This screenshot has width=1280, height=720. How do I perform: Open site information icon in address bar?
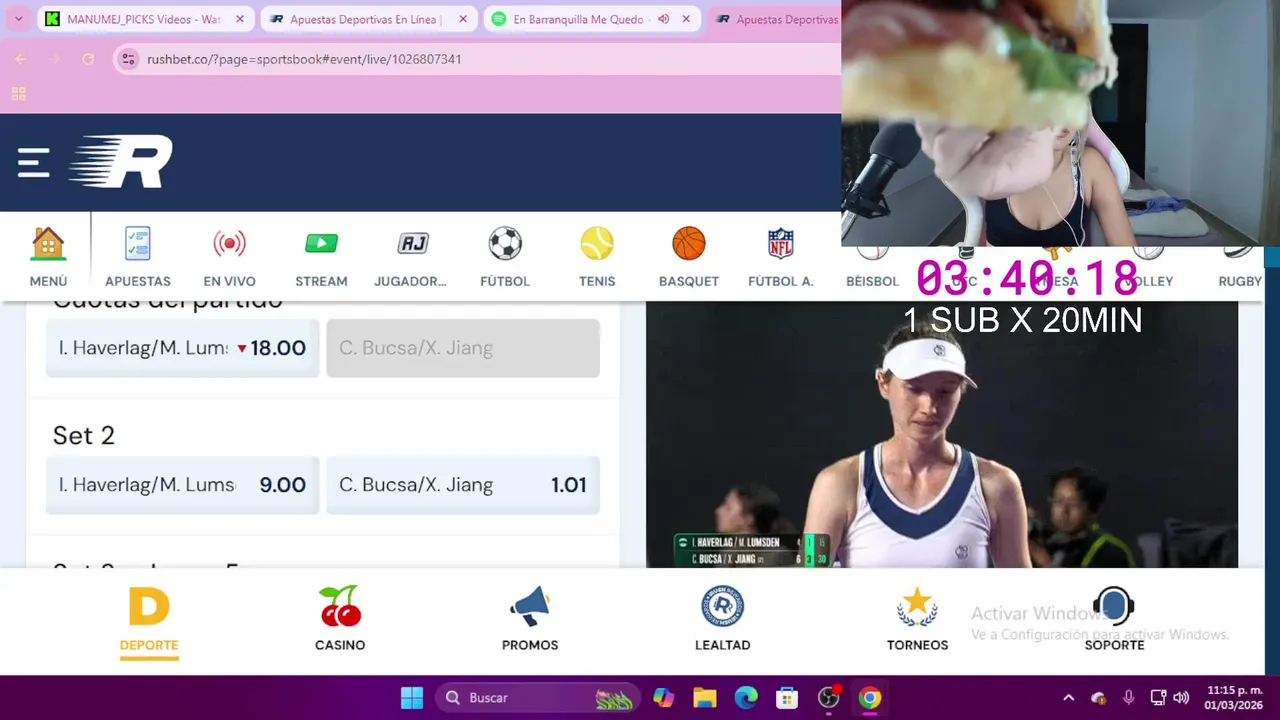[128, 59]
